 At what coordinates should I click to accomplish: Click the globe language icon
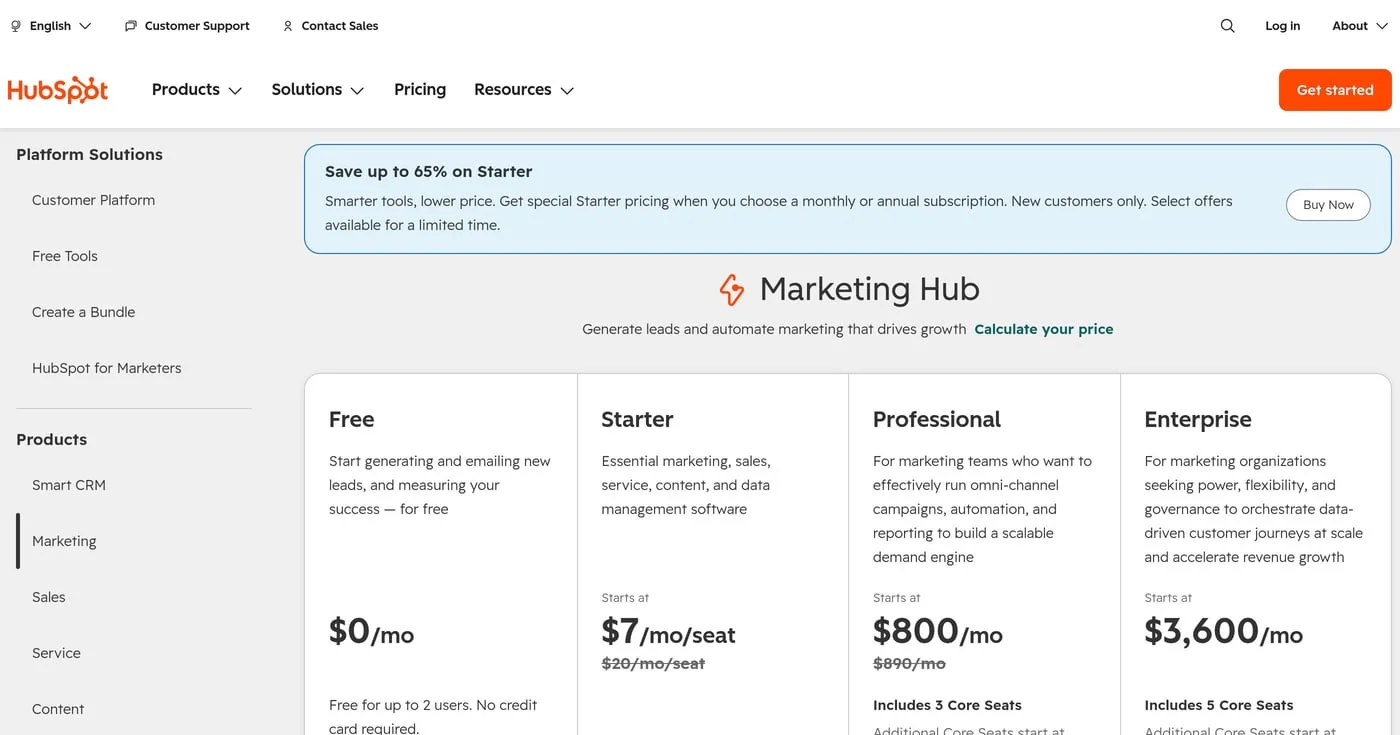[x=16, y=26]
